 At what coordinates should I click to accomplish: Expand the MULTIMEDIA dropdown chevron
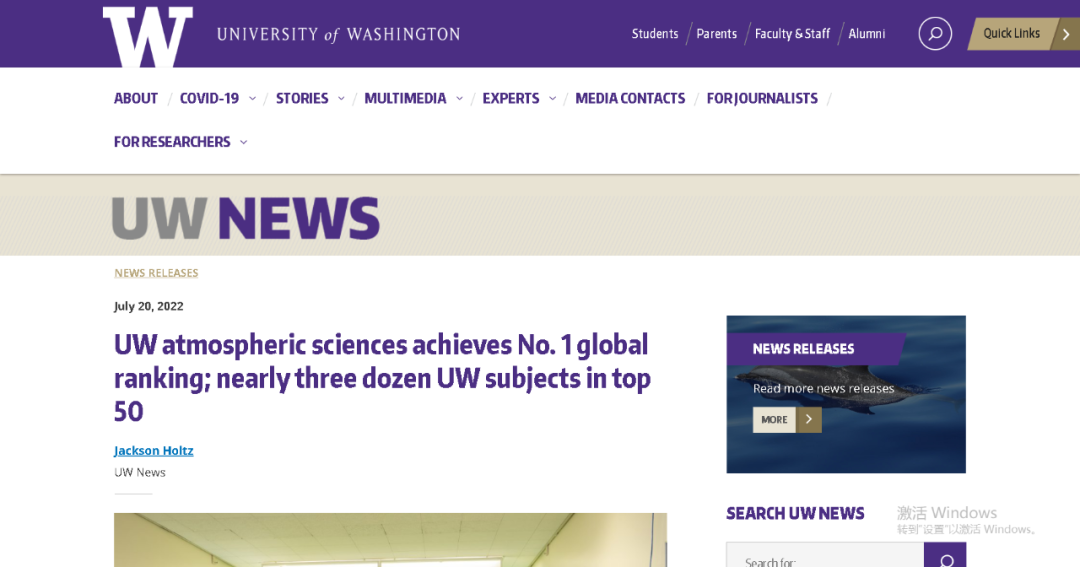point(459,99)
